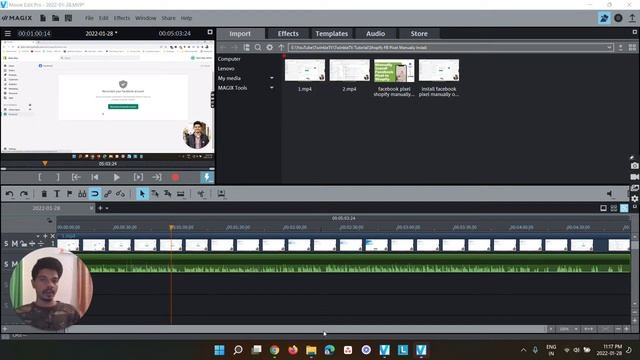The height and width of the screenshot is (360, 640).
Task: Toggle object snapping magnet
Action: pos(95,194)
